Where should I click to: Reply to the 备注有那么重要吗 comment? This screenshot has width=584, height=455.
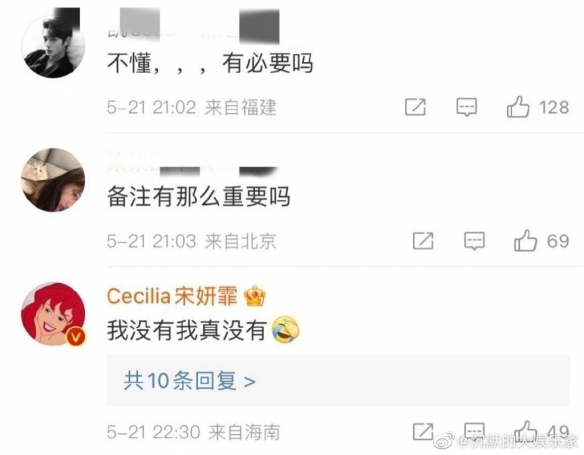pos(474,241)
